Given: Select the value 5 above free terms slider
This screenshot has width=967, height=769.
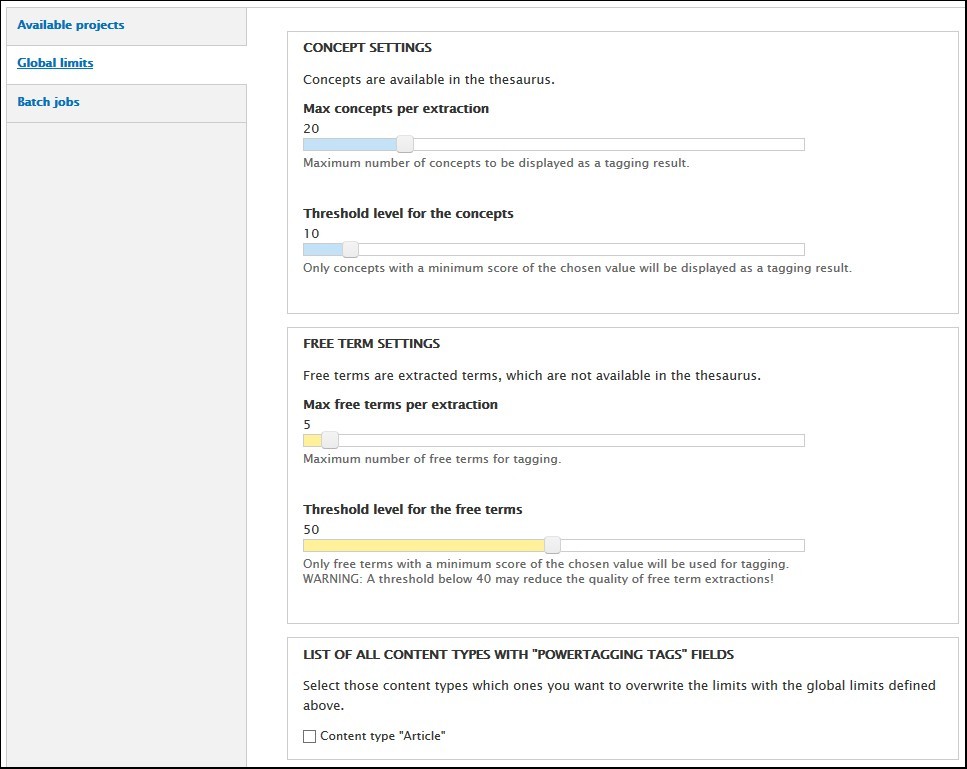Looking at the screenshot, I should [x=307, y=424].
